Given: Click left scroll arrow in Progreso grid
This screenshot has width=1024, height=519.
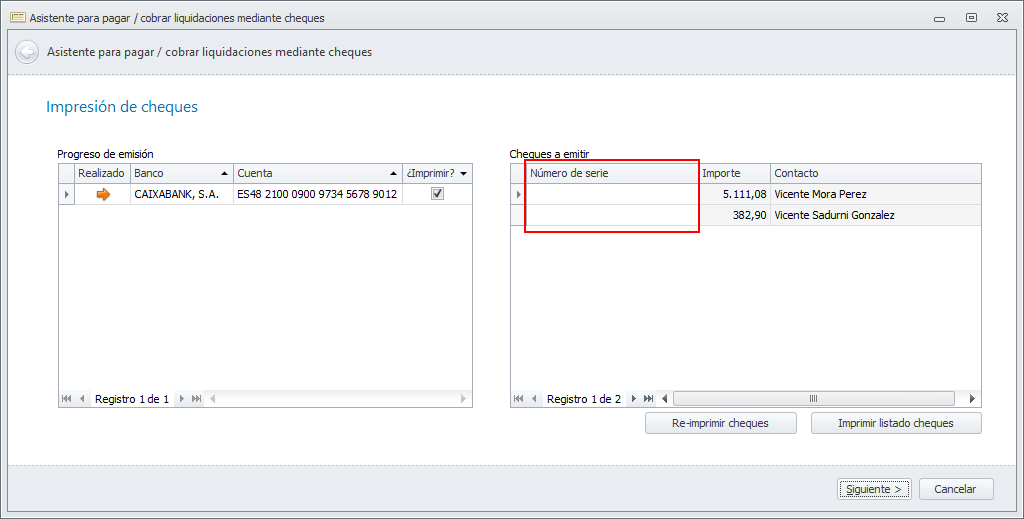Looking at the screenshot, I should [x=213, y=398].
